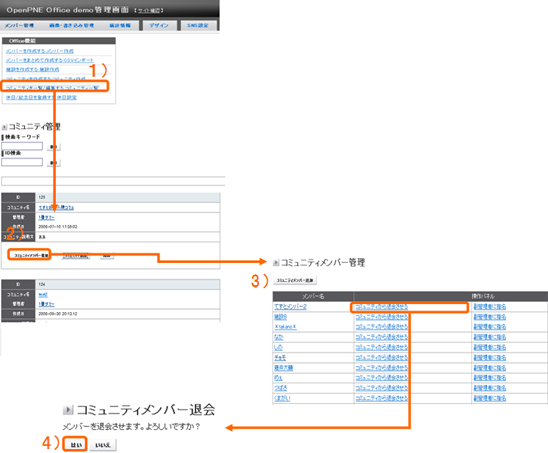This screenshot has width=548, height=453.
Task: Select the 統計情報 menu tab
Action: 120,26
